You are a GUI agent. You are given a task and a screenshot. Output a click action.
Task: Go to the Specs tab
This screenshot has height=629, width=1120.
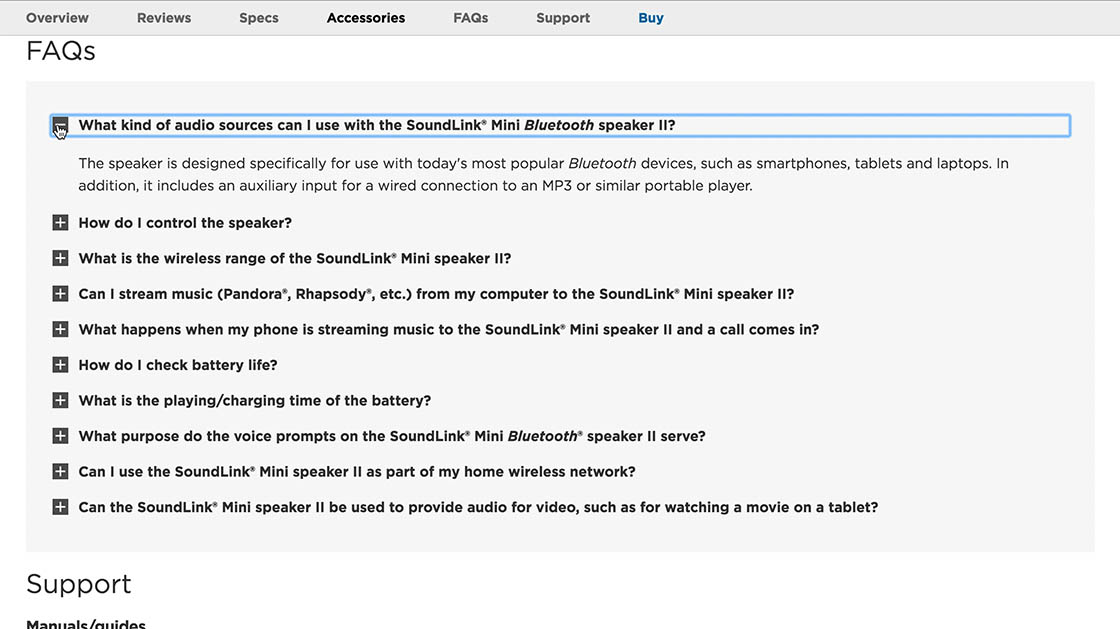coord(259,18)
